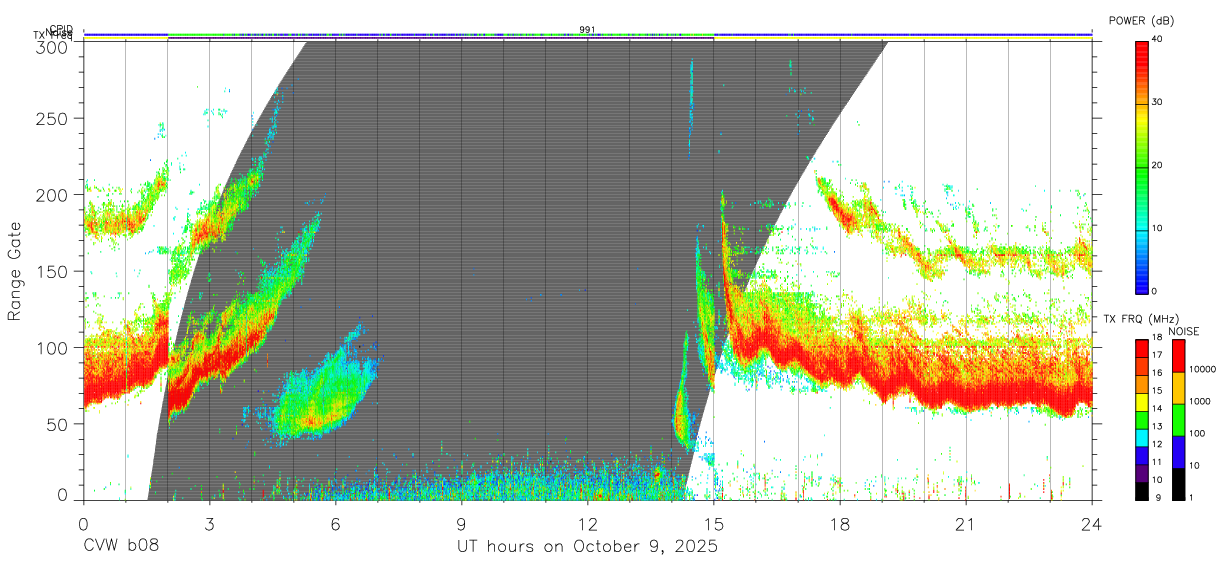The image size is (1228, 567).
Task: Click the 'CVW b08' radar beam label
Action: tap(121, 546)
